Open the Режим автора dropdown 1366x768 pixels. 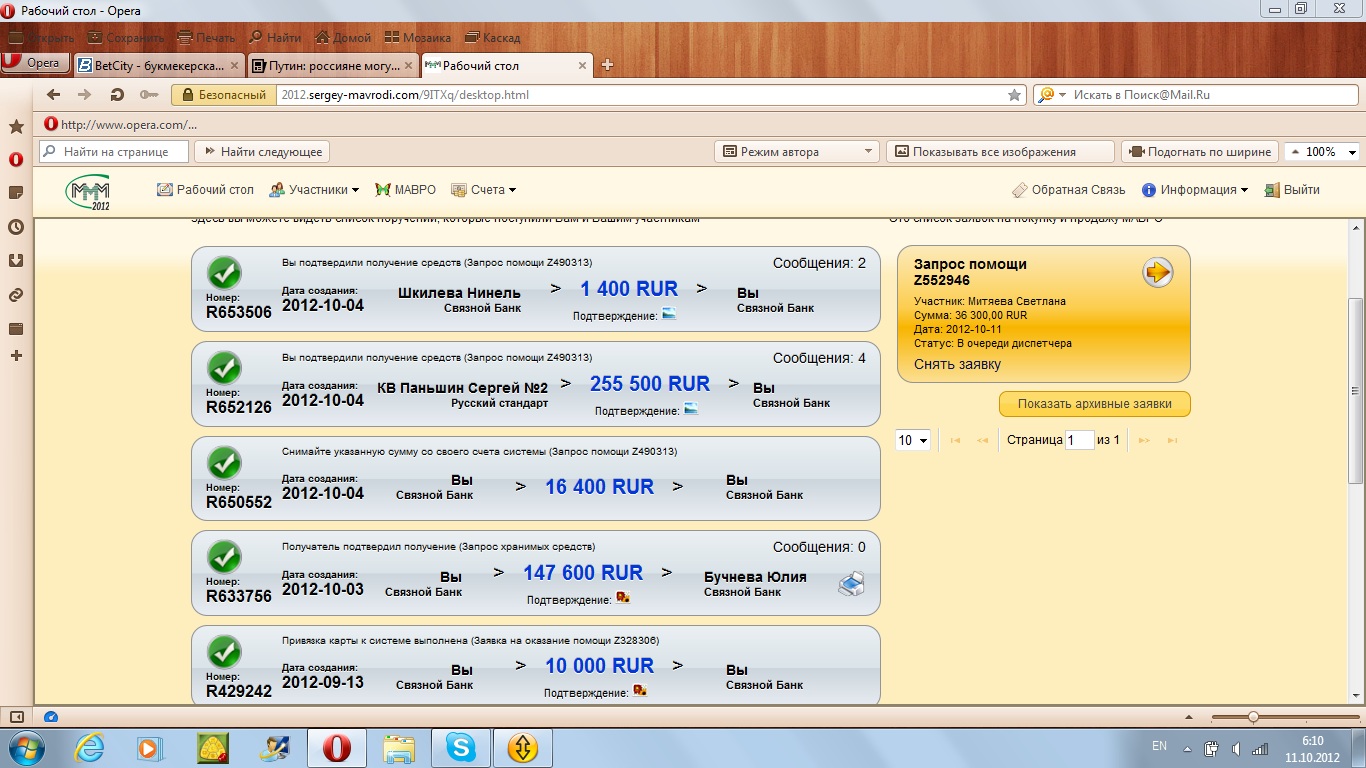coord(797,152)
